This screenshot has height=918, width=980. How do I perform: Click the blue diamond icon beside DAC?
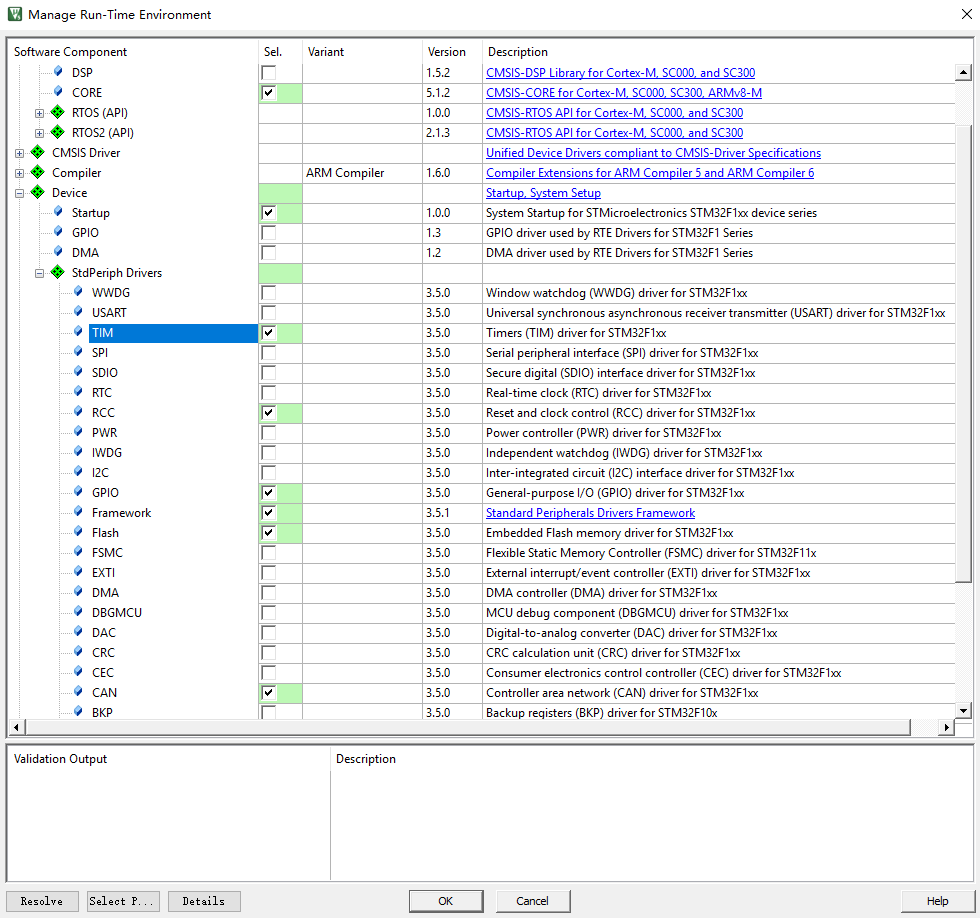[78, 631]
